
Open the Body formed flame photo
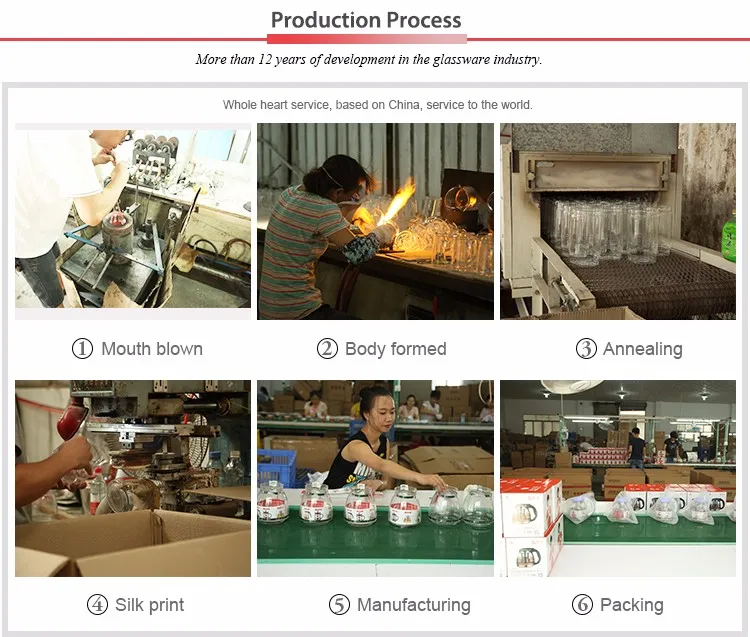coord(375,221)
